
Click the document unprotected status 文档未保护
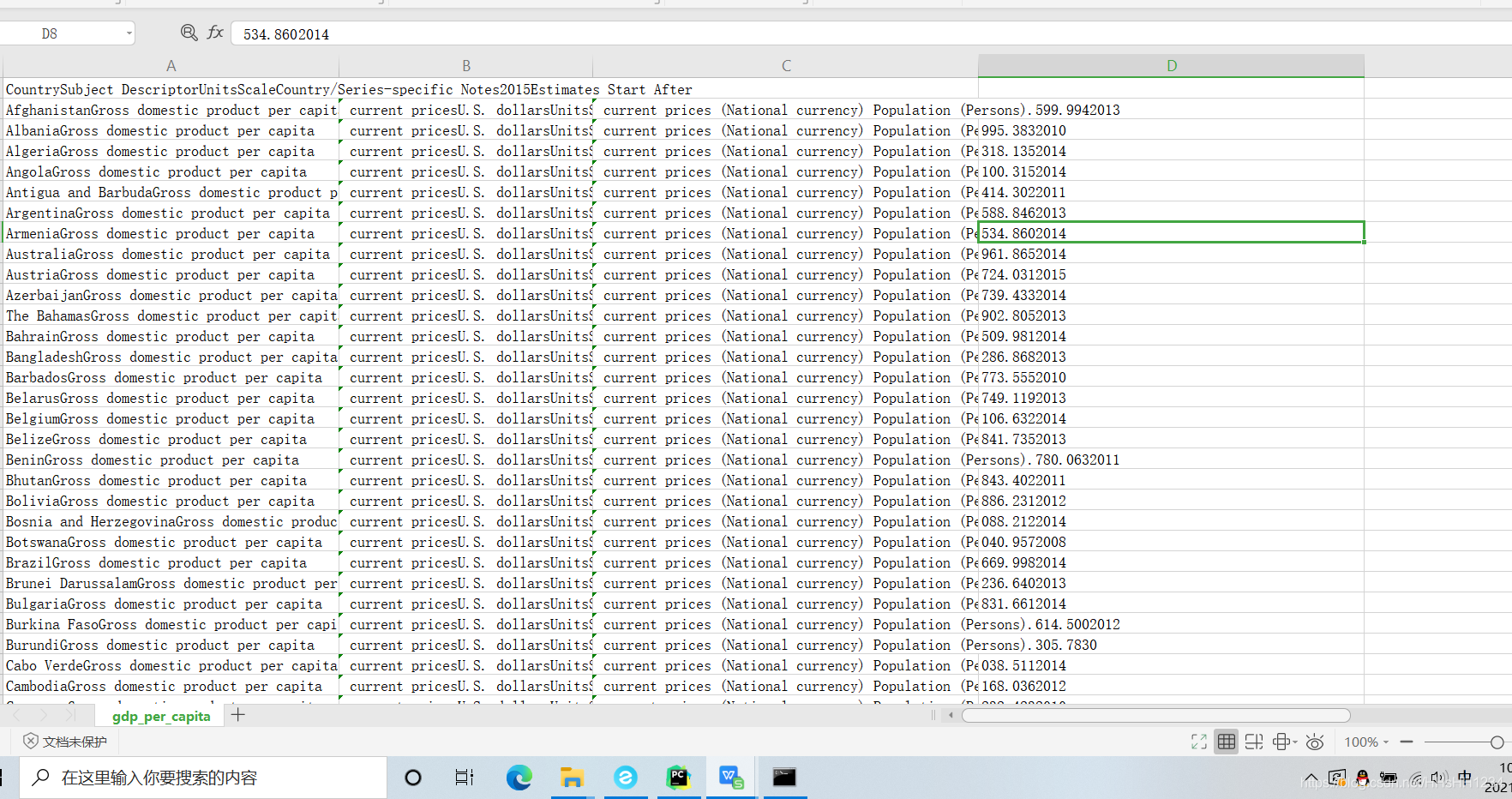tap(65, 742)
